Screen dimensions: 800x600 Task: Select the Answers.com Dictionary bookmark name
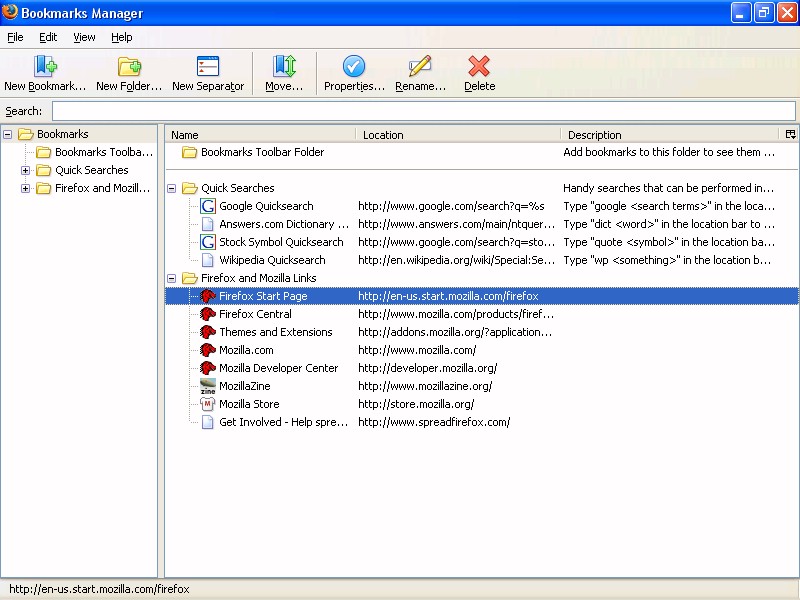(284, 224)
